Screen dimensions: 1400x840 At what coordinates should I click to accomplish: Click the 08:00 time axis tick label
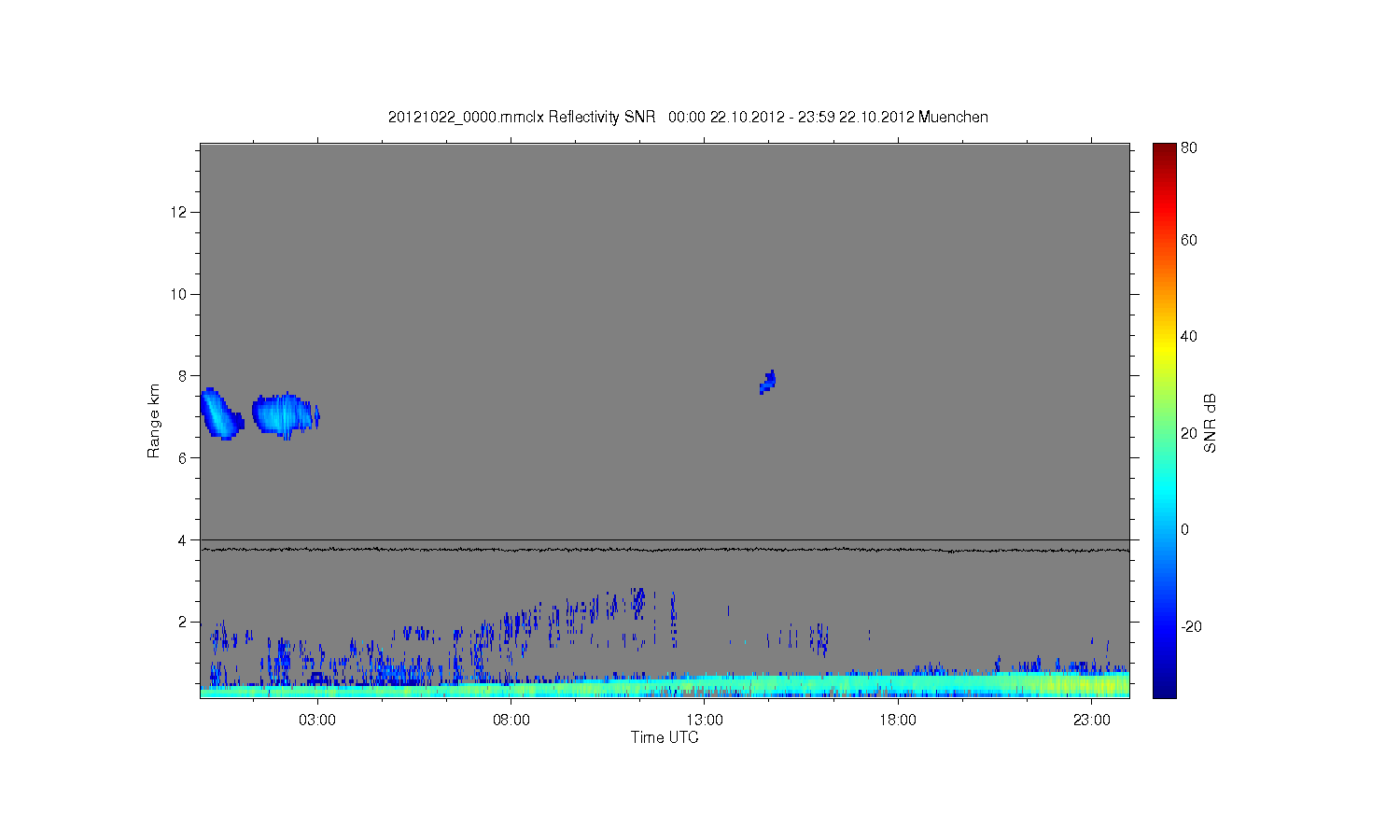click(511, 721)
